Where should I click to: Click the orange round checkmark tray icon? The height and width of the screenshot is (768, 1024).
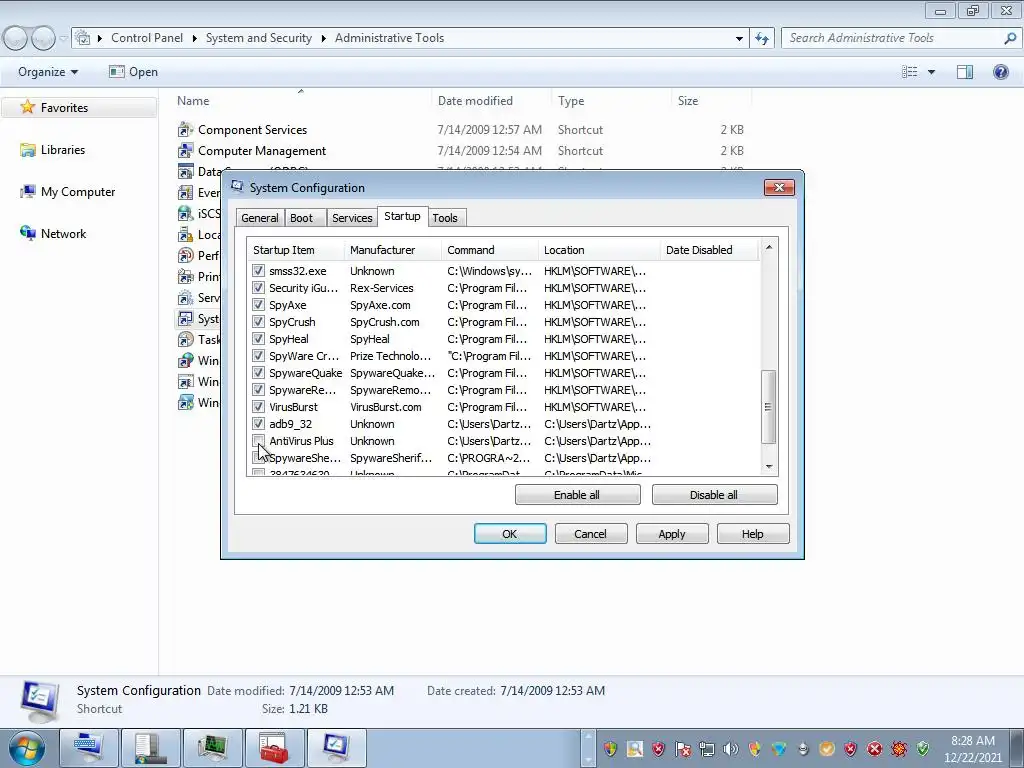pos(826,749)
